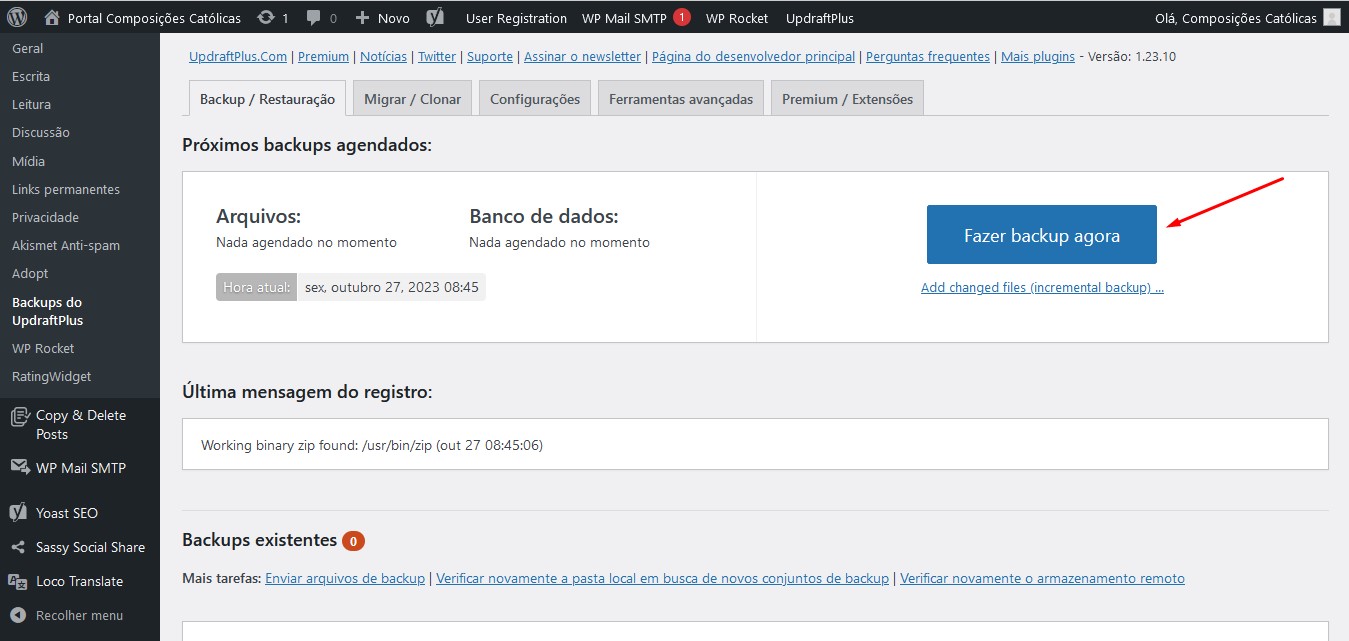Screen dimensions: 1349x641
Task: Open the Ferramentas avançadas tab
Action: [x=681, y=99]
